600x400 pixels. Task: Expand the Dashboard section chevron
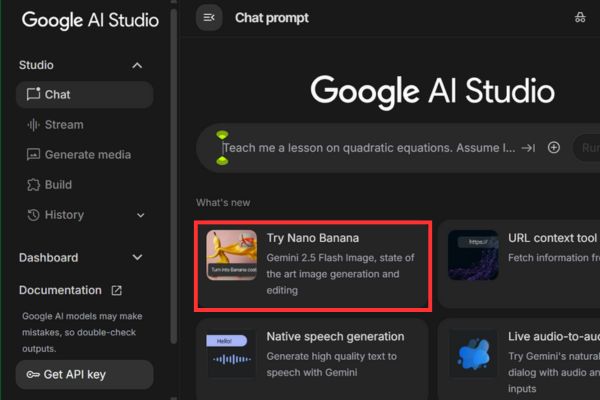[x=137, y=257]
